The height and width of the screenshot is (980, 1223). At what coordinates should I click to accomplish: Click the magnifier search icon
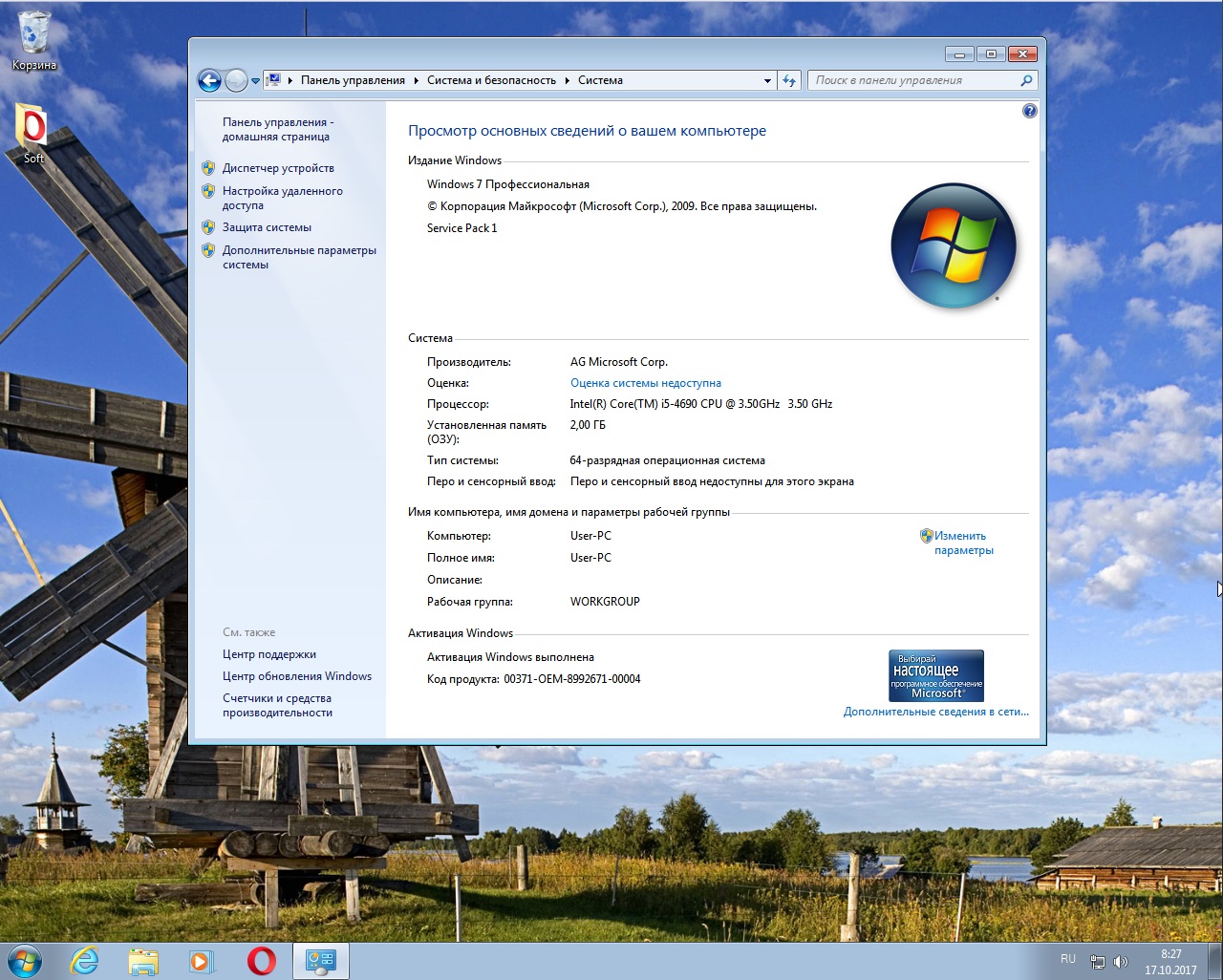point(1027,80)
